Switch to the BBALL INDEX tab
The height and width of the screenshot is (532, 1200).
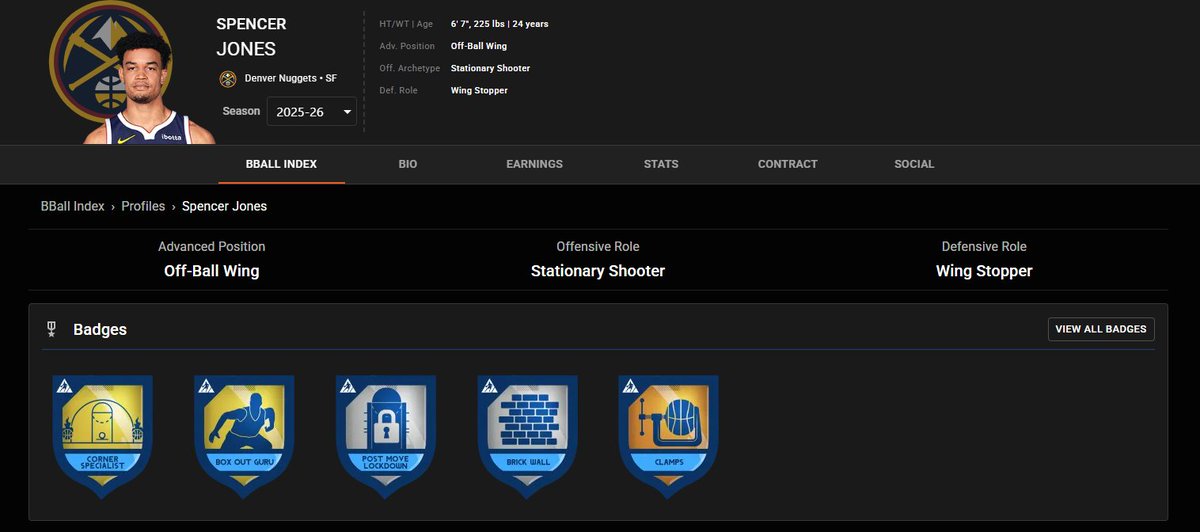pyautogui.click(x=281, y=164)
